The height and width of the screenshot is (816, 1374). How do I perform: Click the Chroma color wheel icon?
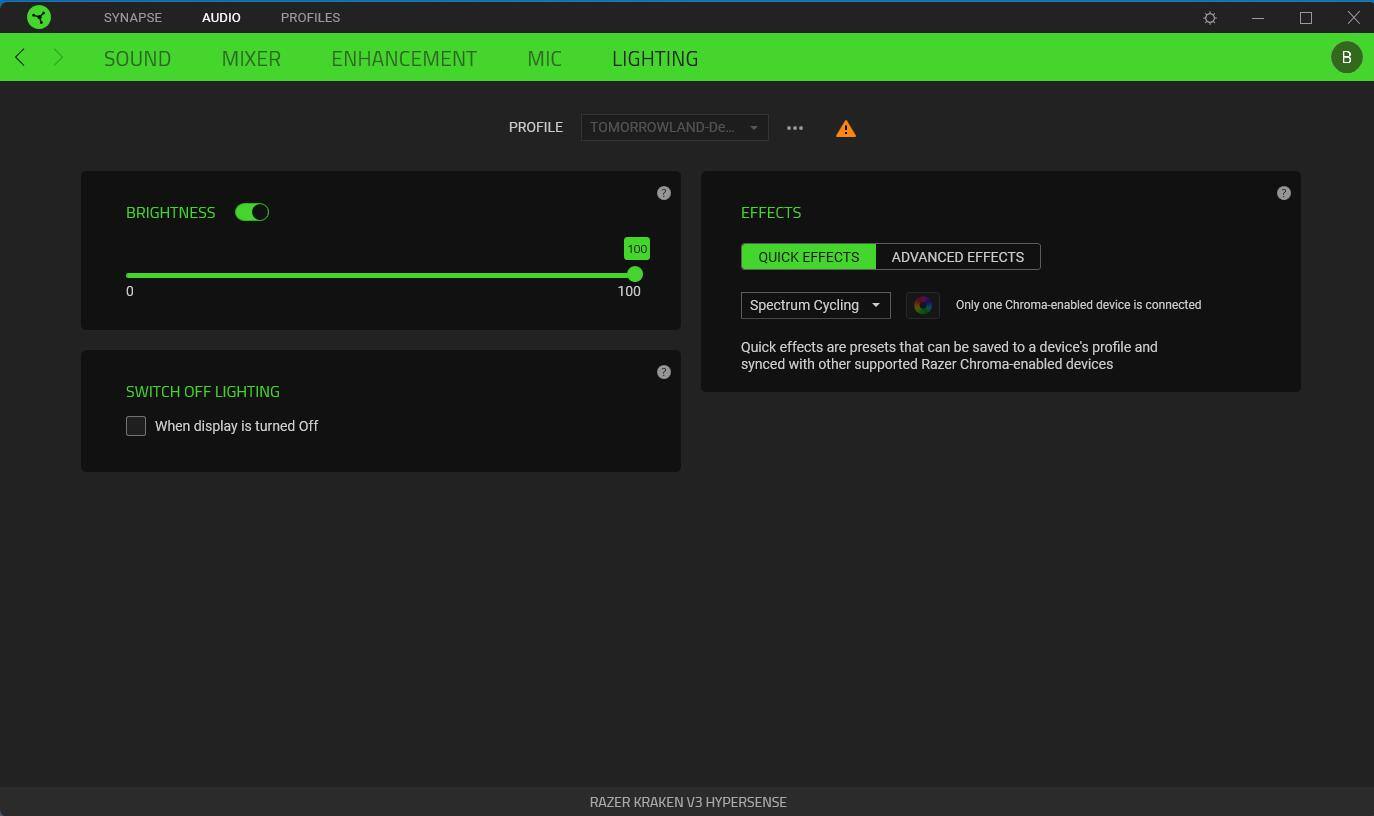coord(922,305)
